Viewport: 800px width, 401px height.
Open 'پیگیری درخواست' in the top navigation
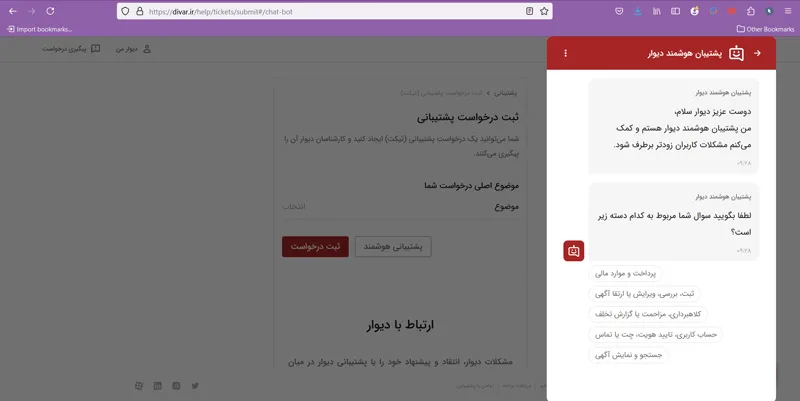point(71,49)
